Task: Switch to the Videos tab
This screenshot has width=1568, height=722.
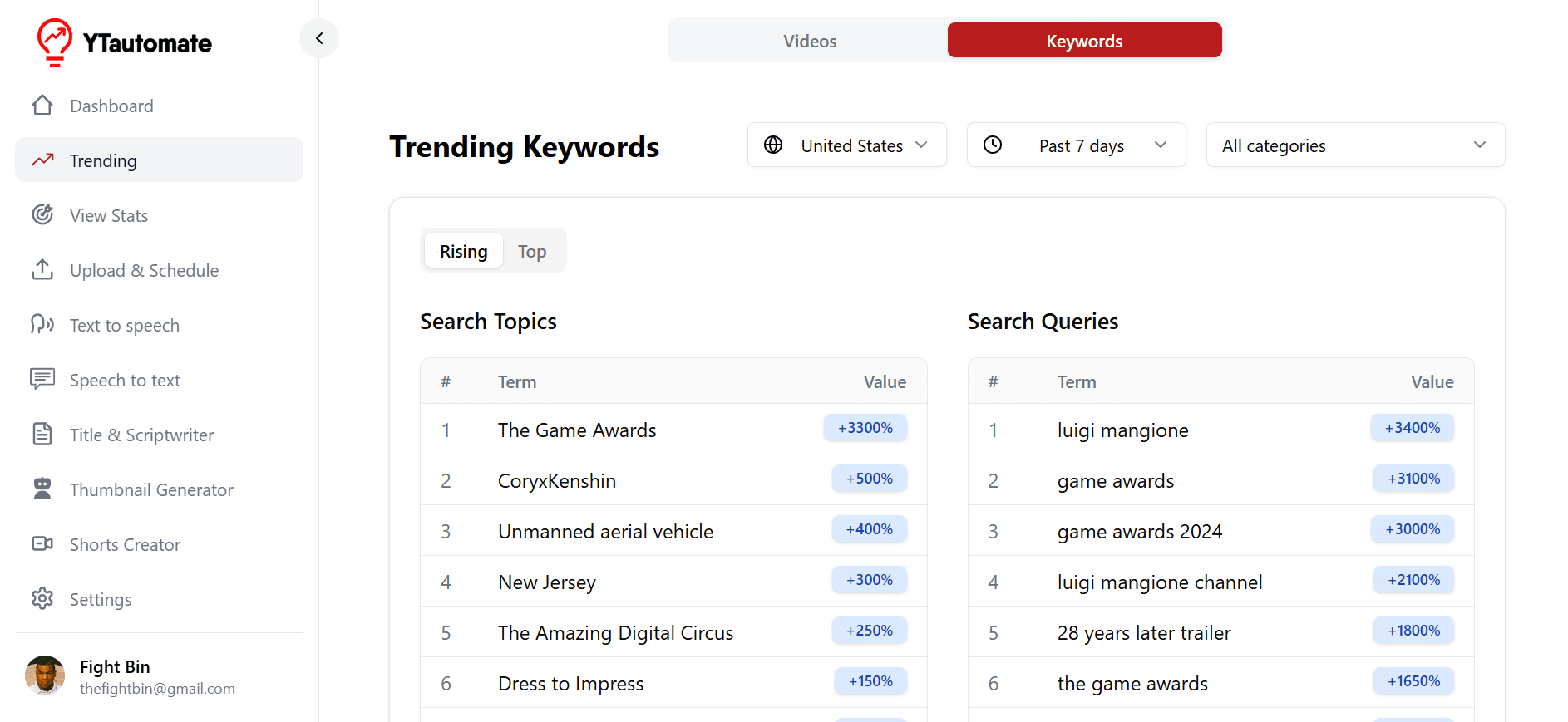Action: pos(809,41)
